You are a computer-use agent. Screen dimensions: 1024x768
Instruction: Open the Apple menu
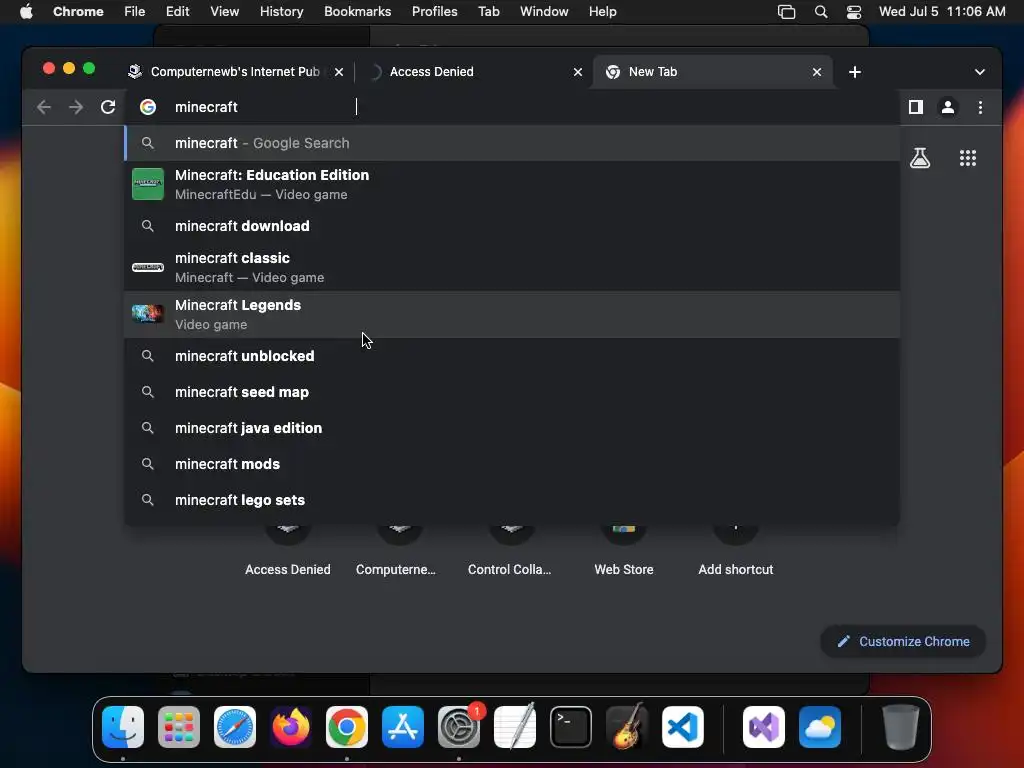[x=26, y=12]
